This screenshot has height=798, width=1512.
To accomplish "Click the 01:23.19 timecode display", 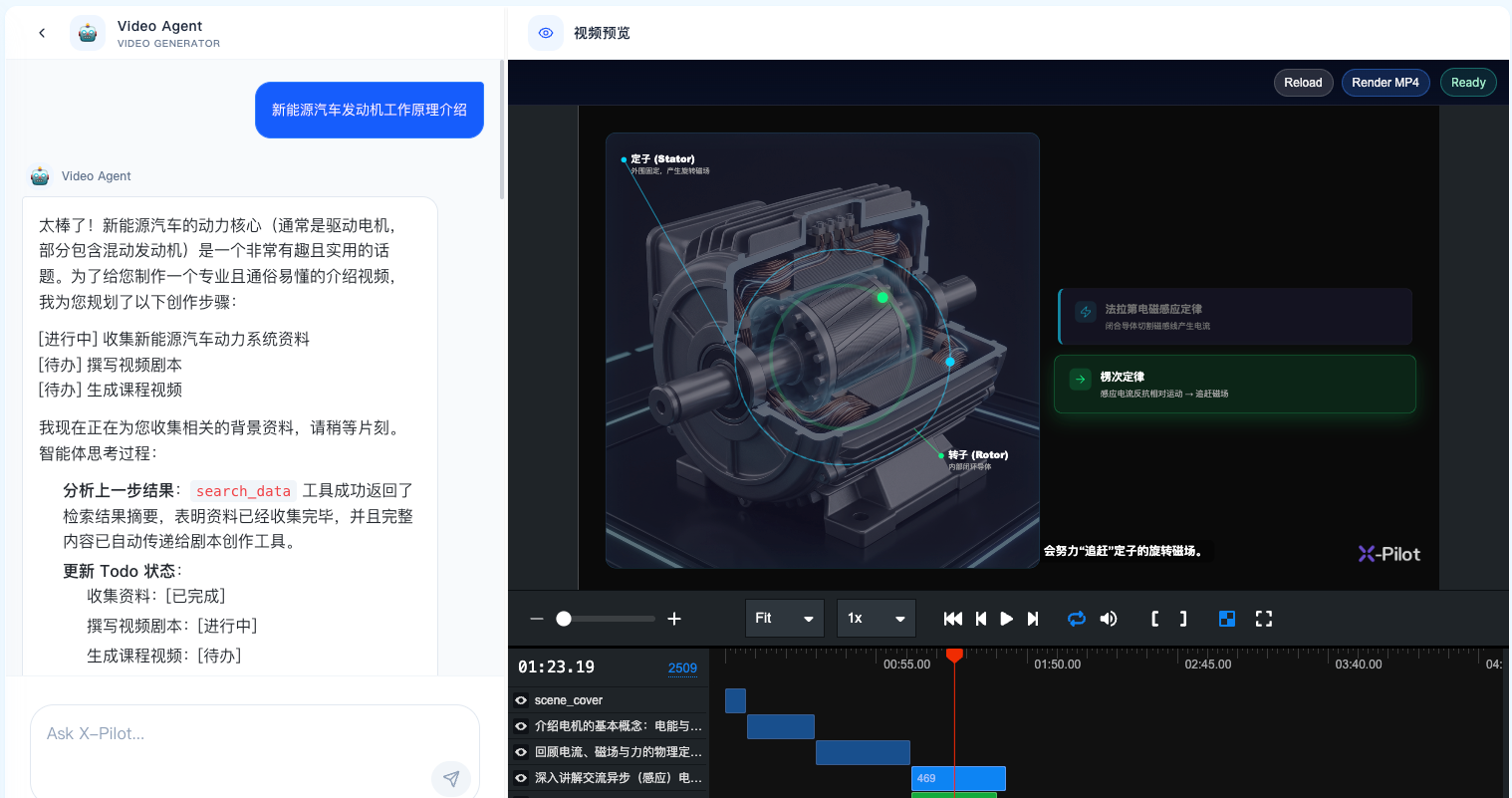I will coord(556,667).
